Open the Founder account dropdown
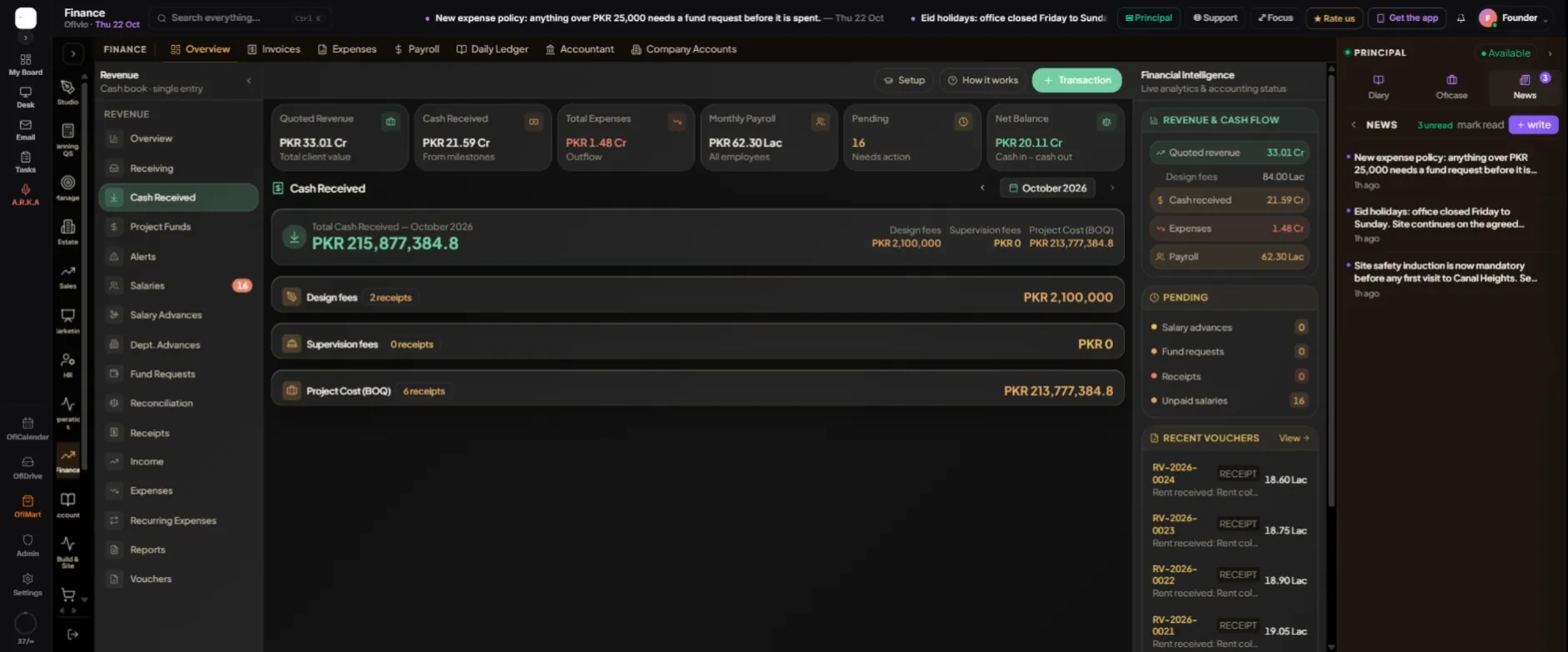This screenshot has height=652, width=1568. tap(1513, 18)
